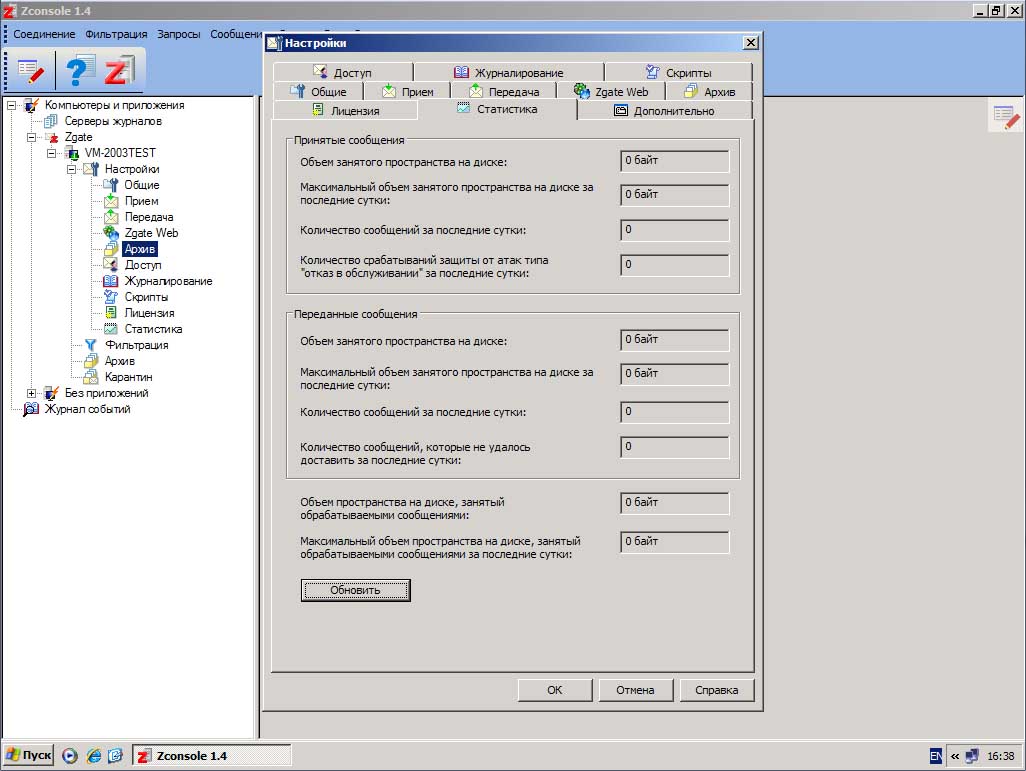Image resolution: width=1026 pixels, height=771 pixels.
Task: Collapse the VM-2003TEST tree node
Action: tap(52, 153)
